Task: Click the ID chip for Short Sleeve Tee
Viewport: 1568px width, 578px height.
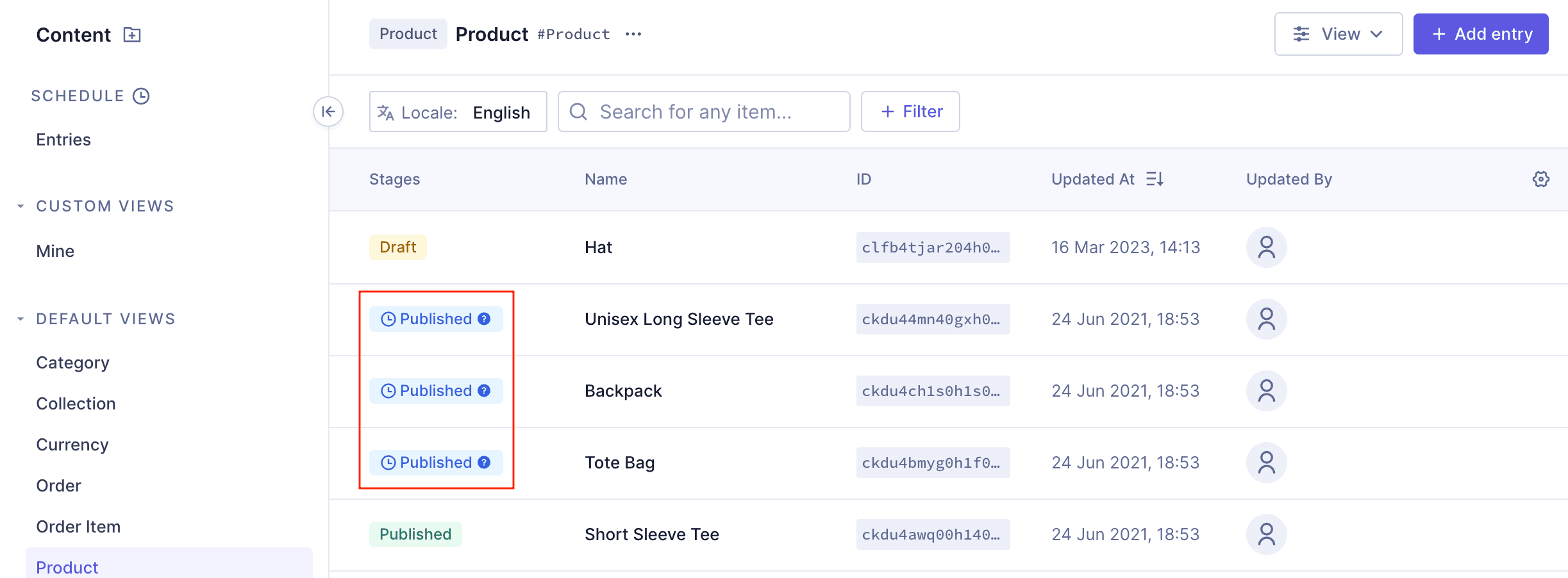Action: pyautogui.click(x=932, y=534)
